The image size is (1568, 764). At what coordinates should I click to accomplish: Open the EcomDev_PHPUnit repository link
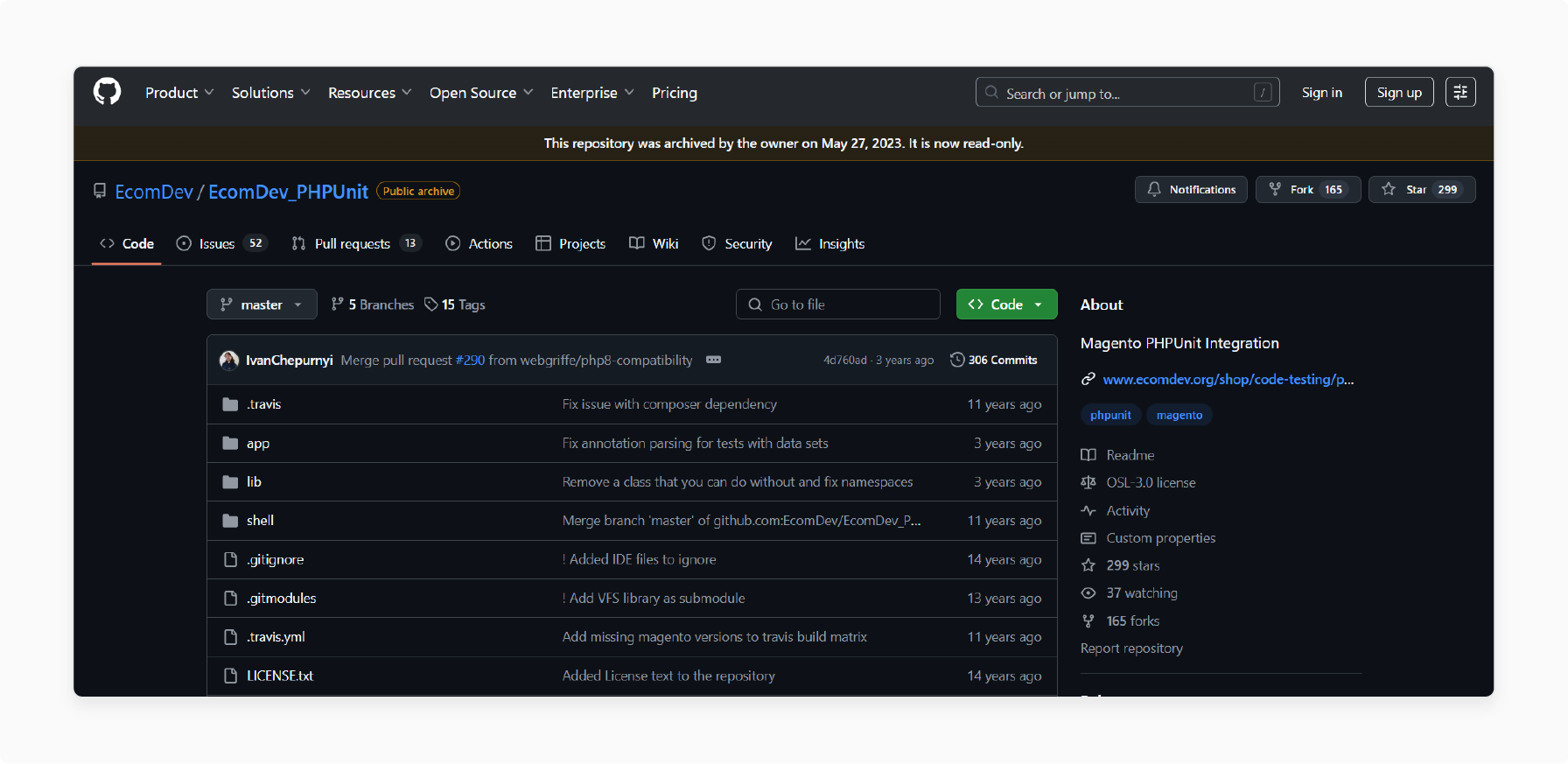(288, 192)
